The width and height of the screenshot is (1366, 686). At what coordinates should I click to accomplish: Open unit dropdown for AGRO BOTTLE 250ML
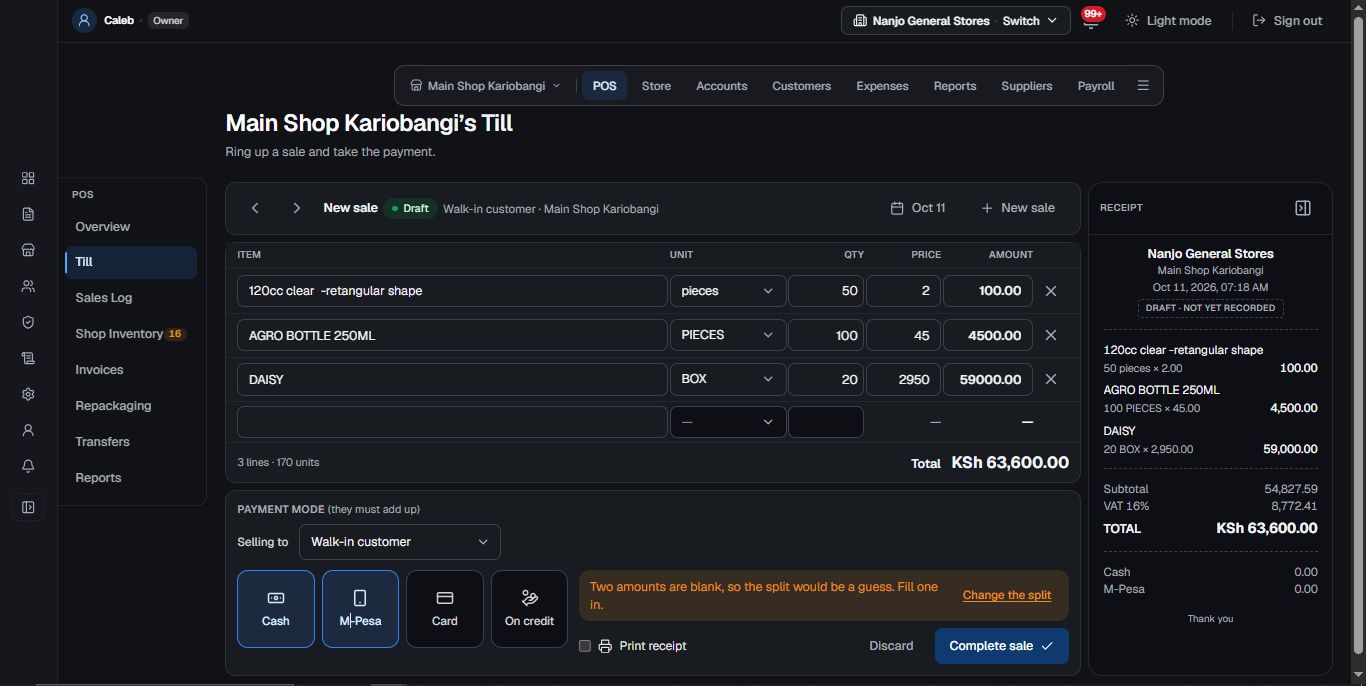(727, 335)
